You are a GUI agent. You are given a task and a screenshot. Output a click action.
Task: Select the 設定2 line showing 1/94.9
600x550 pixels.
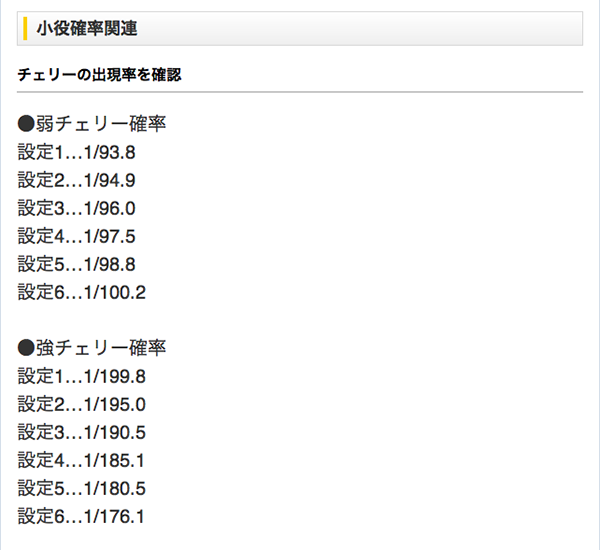click(76, 181)
